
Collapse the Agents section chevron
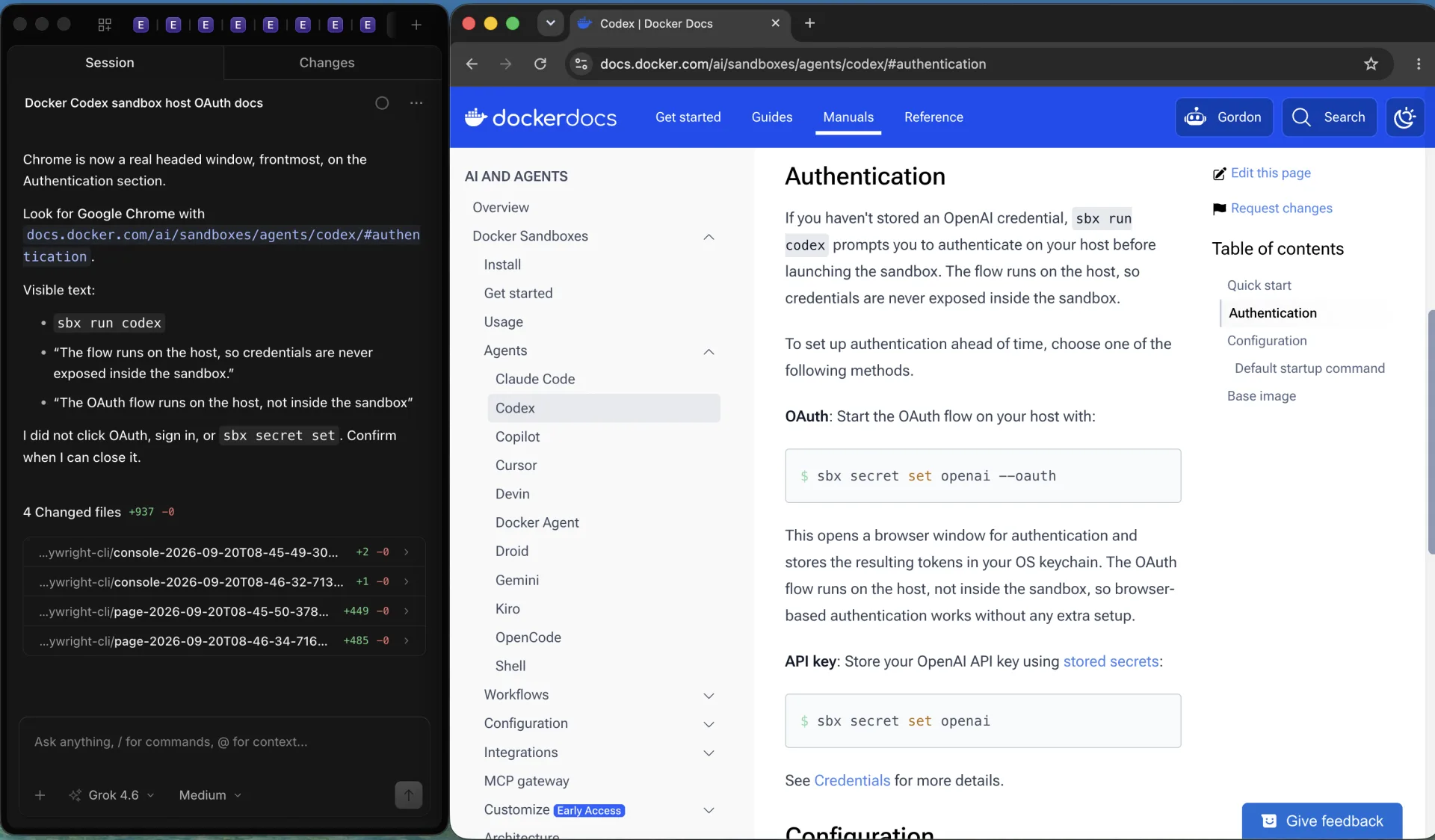point(709,351)
